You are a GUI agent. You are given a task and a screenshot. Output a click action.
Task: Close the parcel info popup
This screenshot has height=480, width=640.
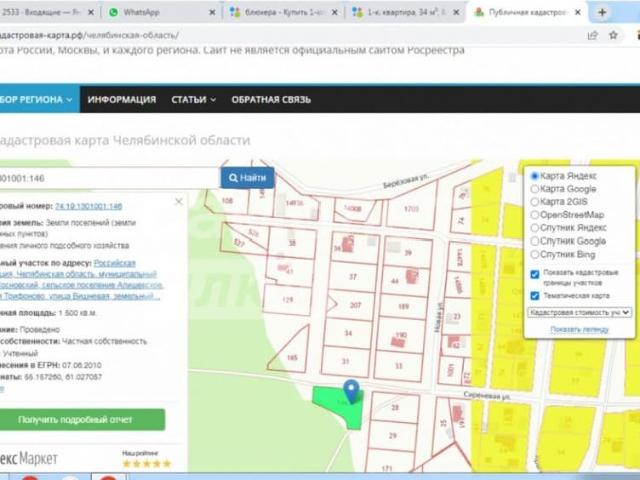point(179,201)
